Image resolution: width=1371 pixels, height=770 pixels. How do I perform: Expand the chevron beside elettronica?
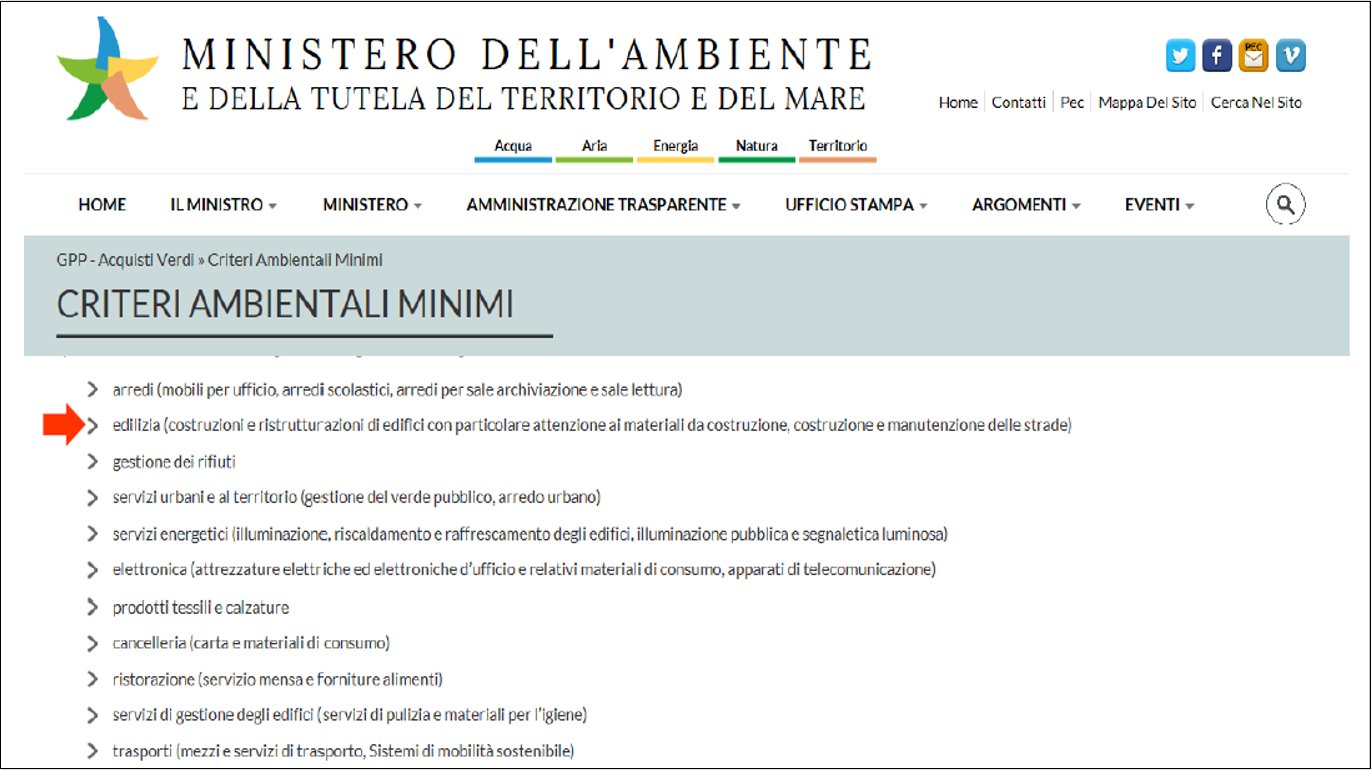pos(92,570)
